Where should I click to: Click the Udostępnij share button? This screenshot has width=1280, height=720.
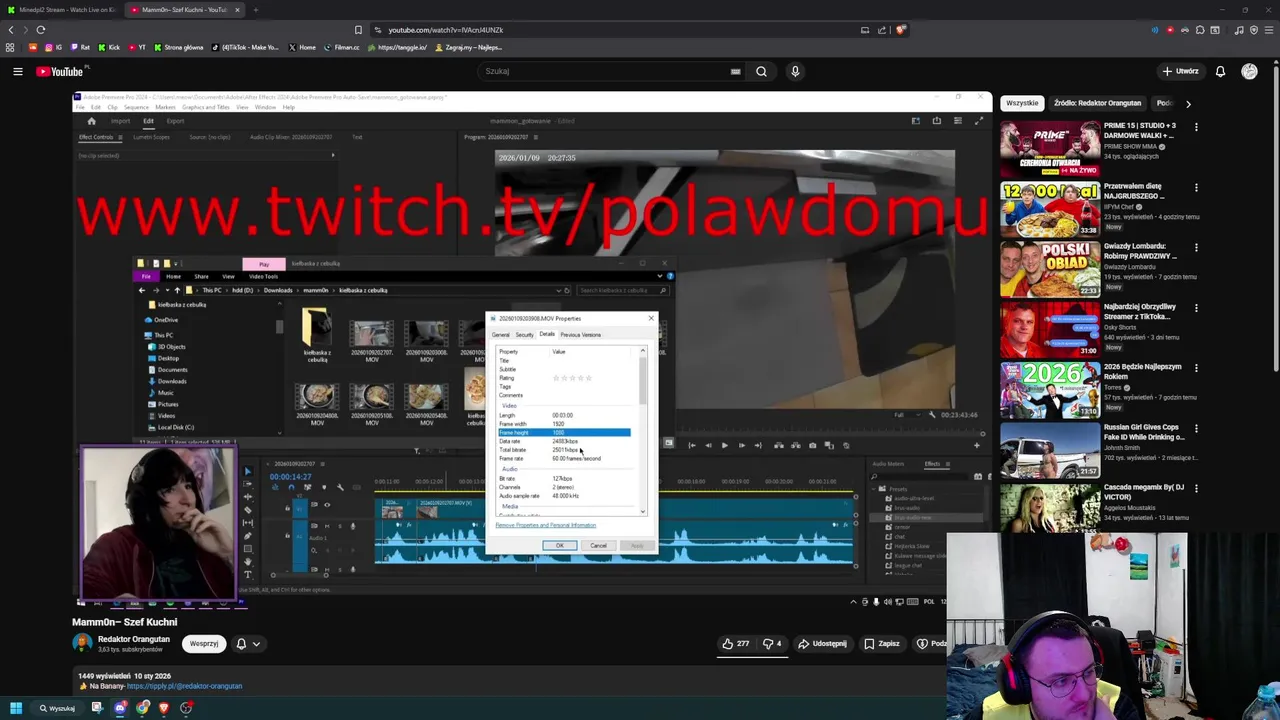(x=822, y=644)
